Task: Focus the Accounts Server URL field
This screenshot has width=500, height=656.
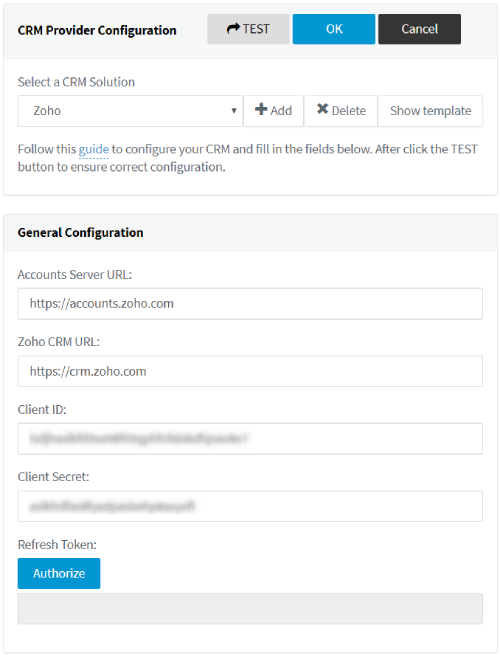Action: [250, 304]
